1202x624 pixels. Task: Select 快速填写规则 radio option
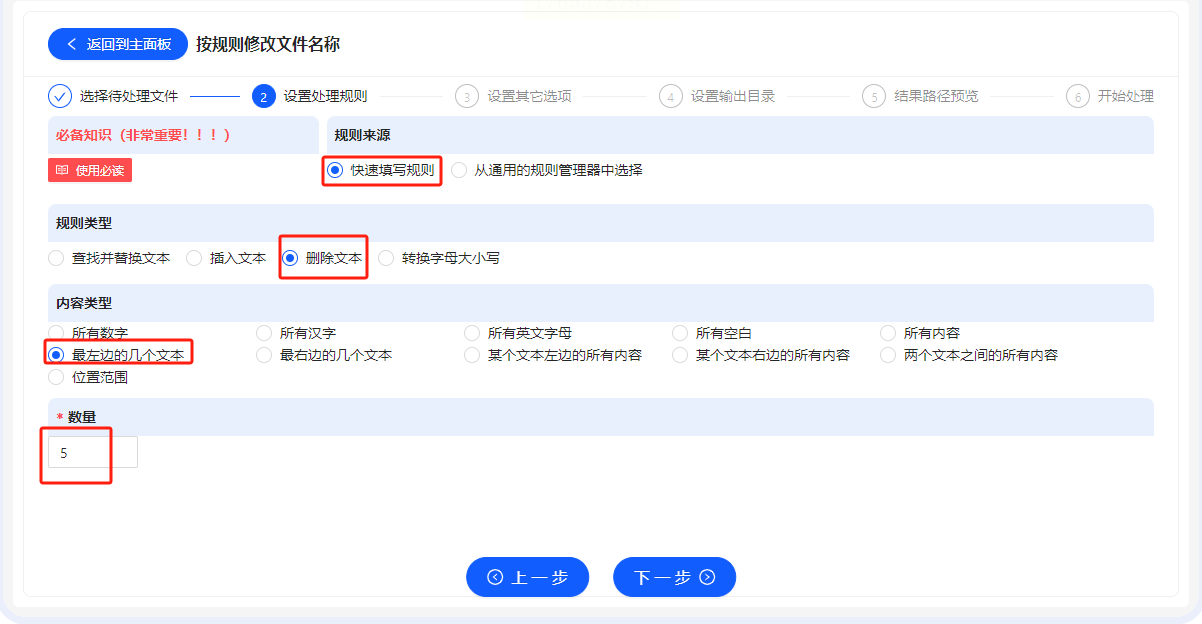pos(382,170)
